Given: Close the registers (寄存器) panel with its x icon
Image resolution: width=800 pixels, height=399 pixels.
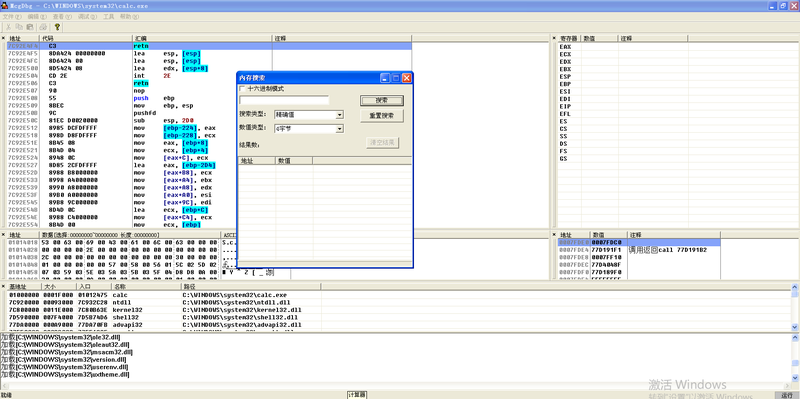Looking at the screenshot, I should click(554, 38).
